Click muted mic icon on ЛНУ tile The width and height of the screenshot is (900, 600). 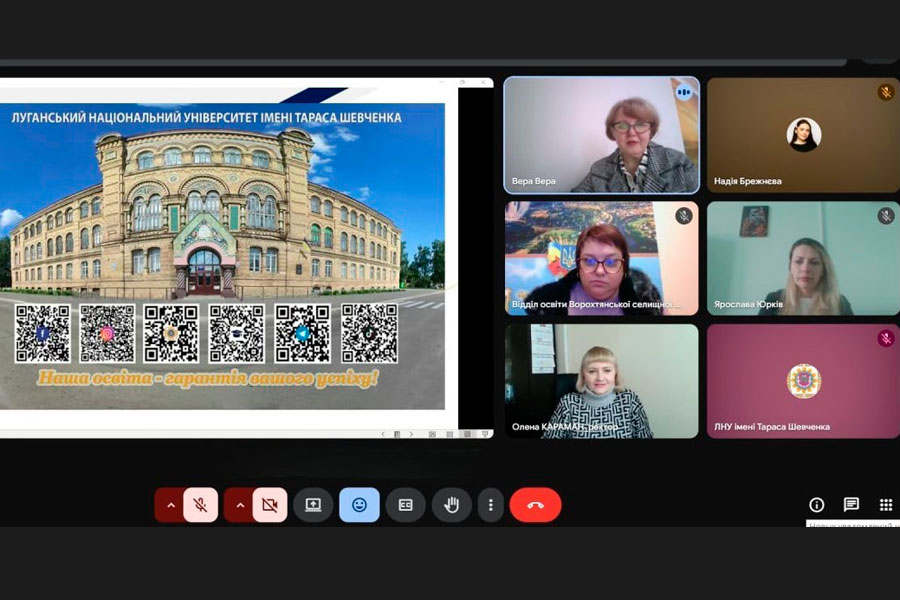point(886,338)
